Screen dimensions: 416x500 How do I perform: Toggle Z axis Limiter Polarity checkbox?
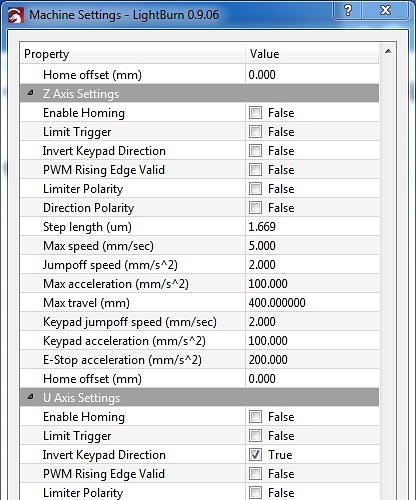click(255, 189)
